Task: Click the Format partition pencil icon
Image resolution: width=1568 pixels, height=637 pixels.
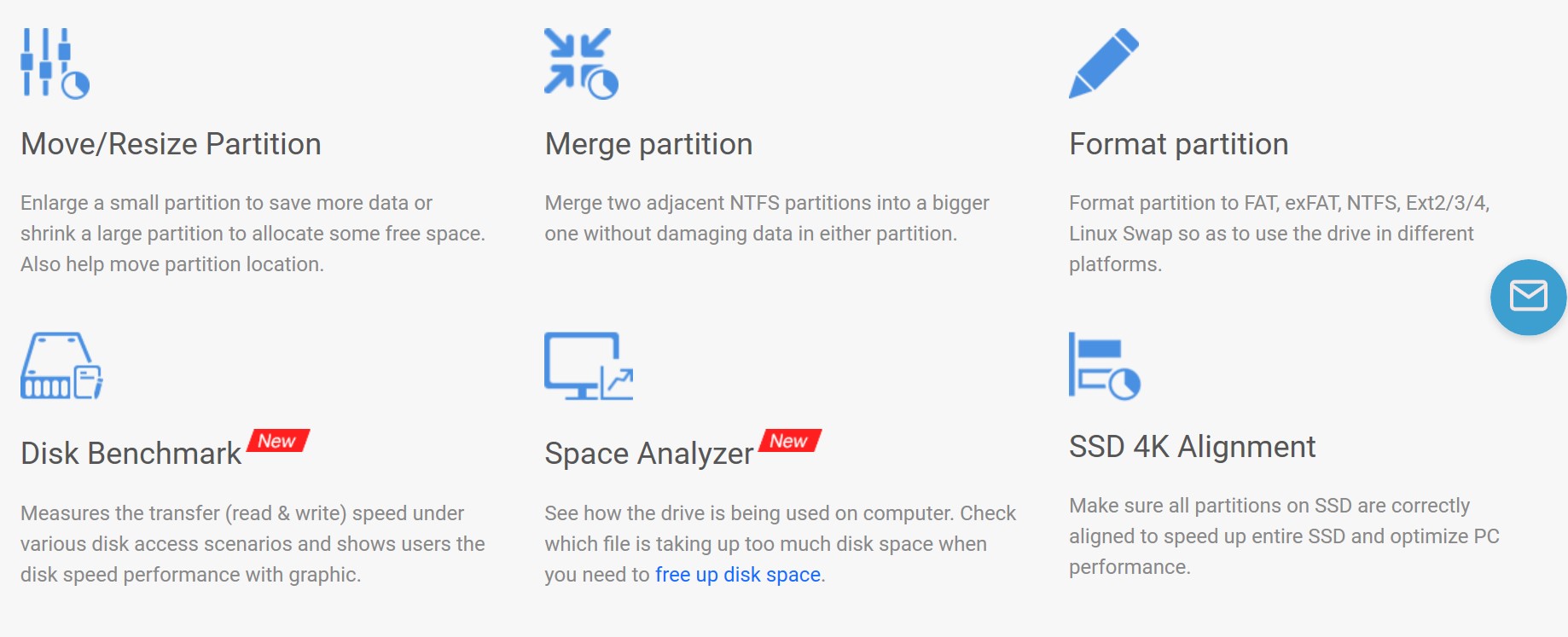Action: [x=1104, y=63]
